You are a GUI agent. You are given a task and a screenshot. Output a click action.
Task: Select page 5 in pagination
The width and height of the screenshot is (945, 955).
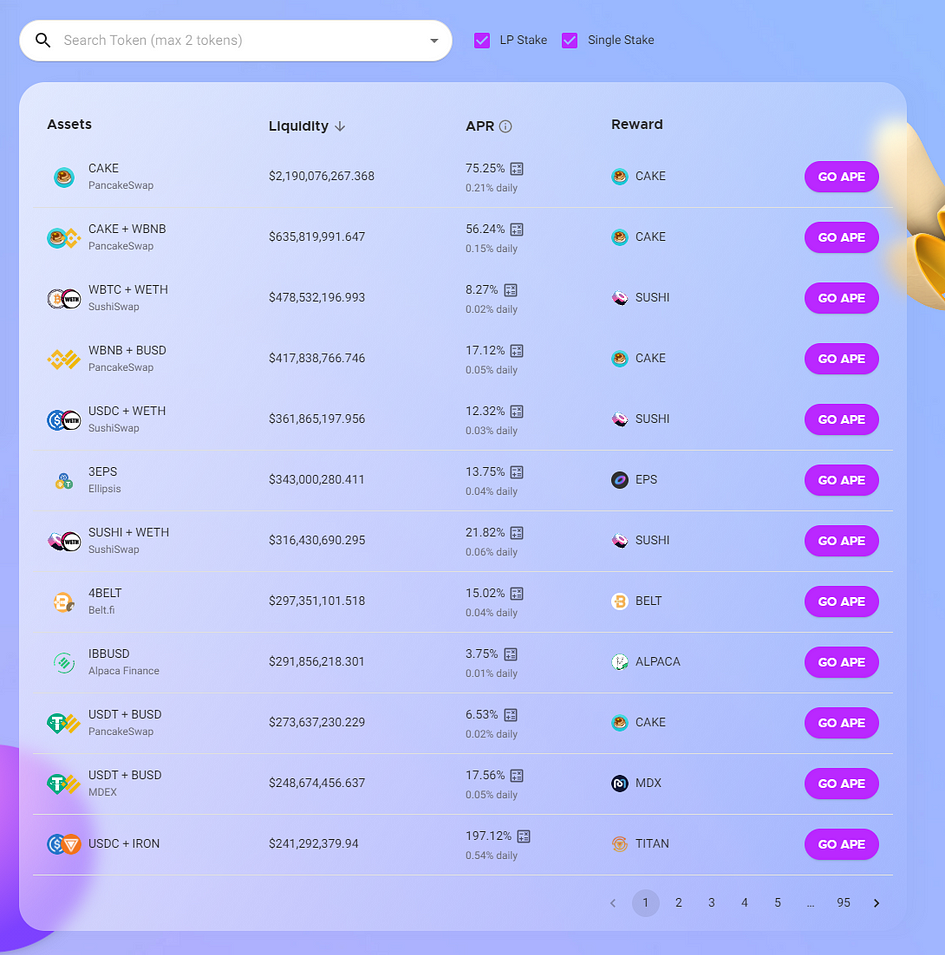coord(778,903)
